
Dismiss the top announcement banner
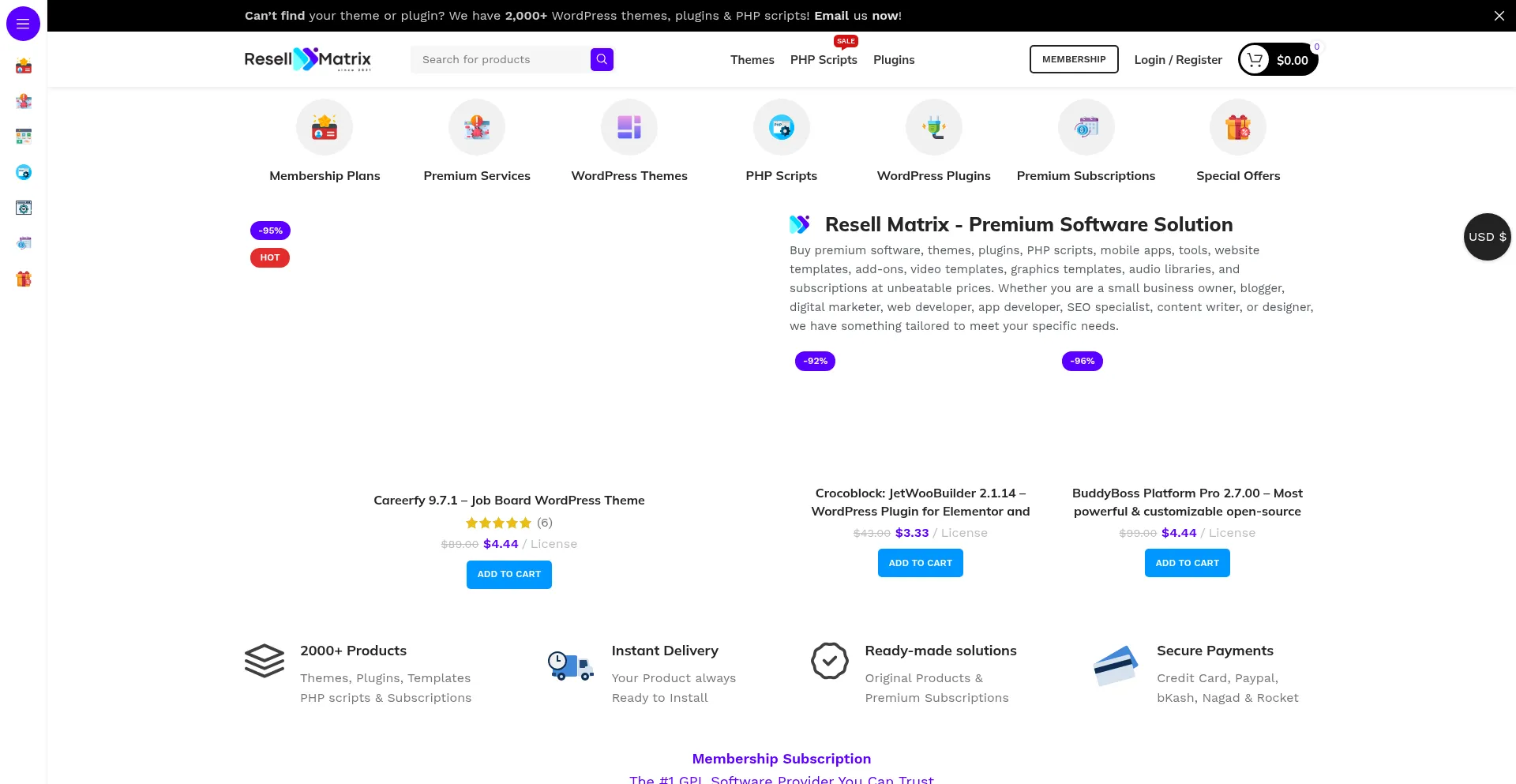click(x=1499, y=16)
